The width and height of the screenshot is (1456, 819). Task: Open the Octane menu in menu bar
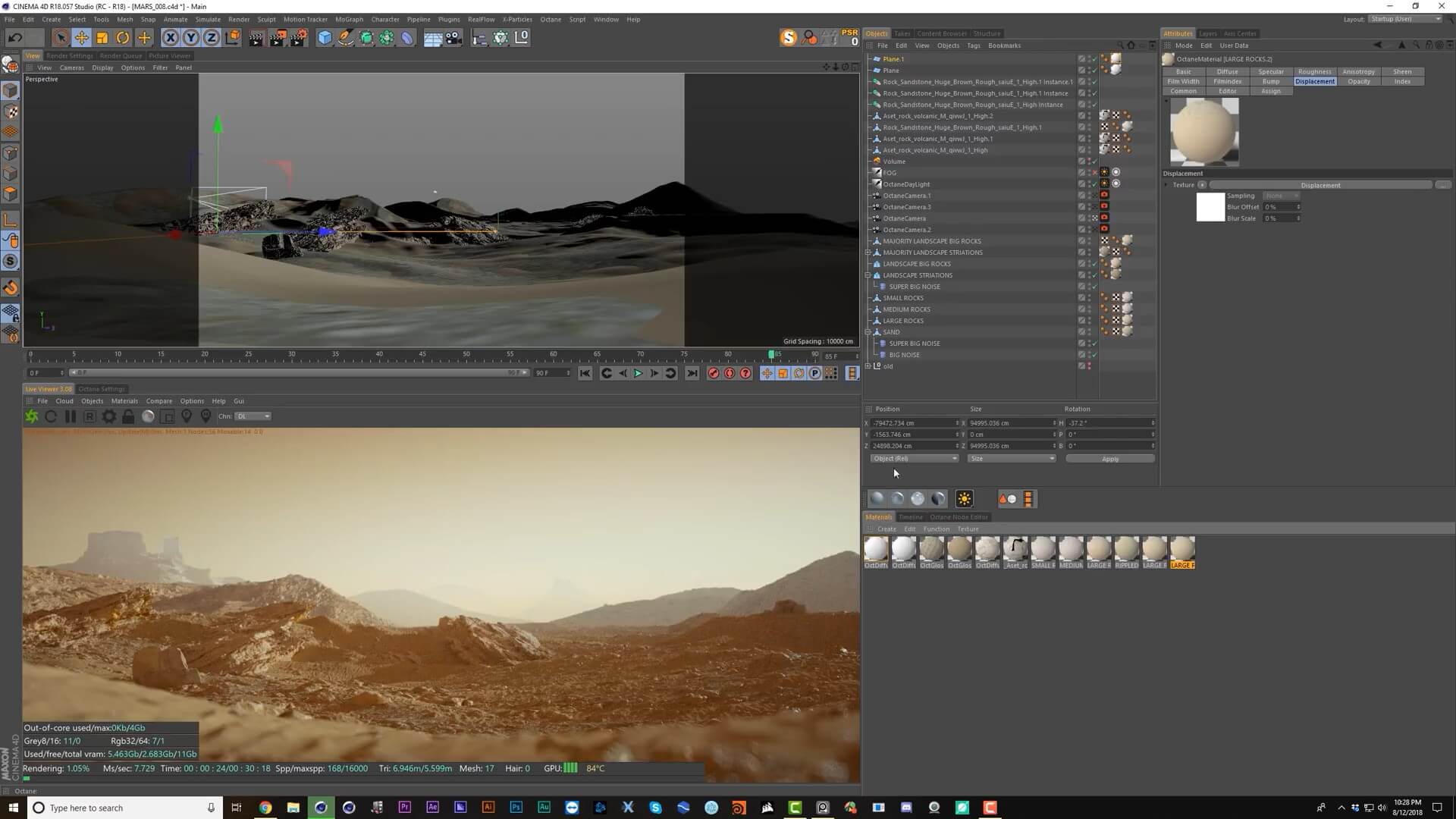[550, 20]
